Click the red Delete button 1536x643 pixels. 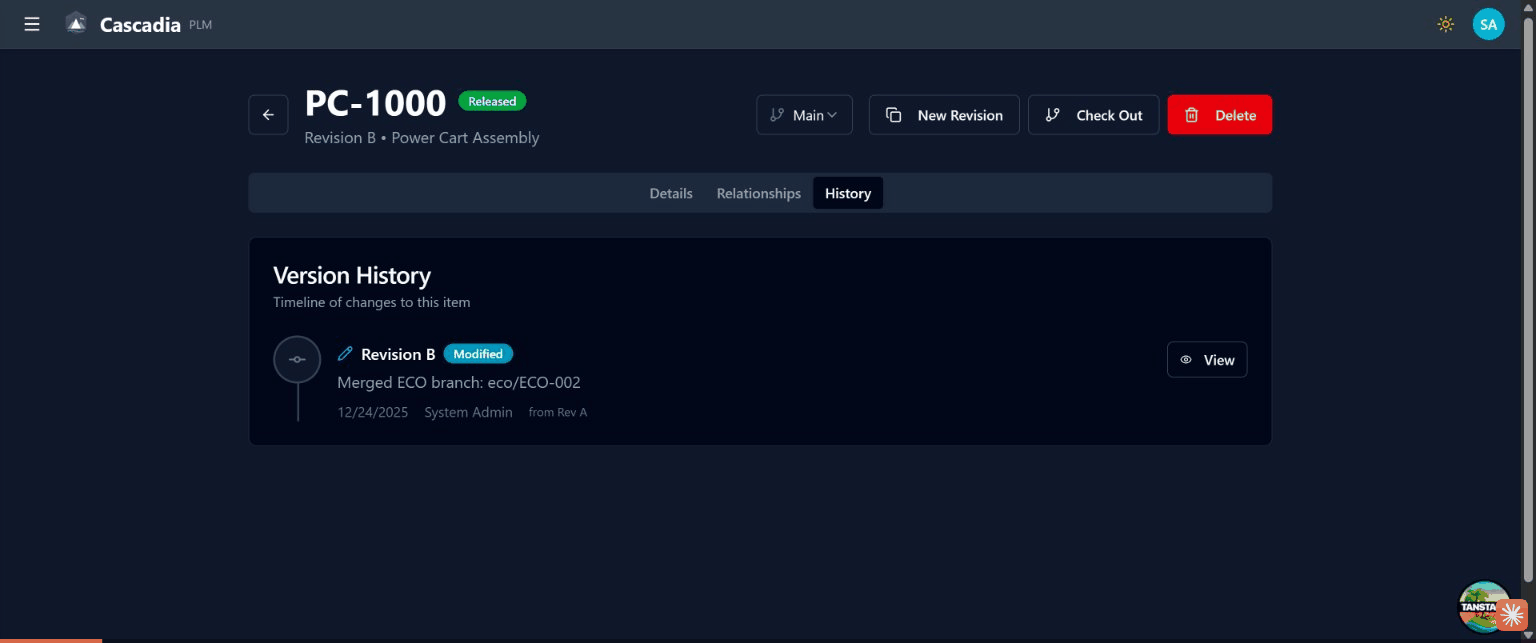pyautogui.click(x=1219, y=115)
